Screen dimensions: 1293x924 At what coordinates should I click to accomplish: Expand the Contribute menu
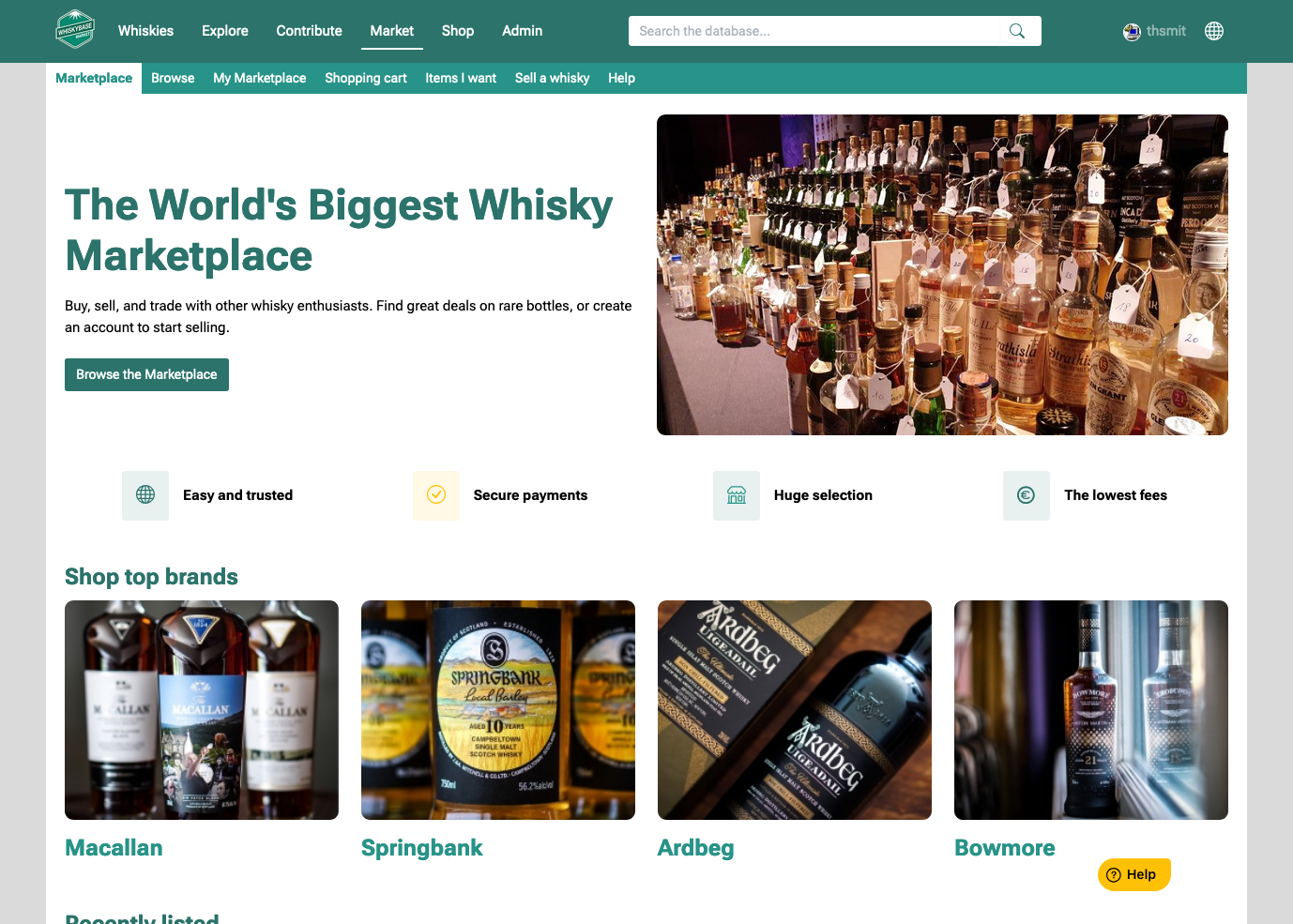pyautogui.click(x=309, y=31)
